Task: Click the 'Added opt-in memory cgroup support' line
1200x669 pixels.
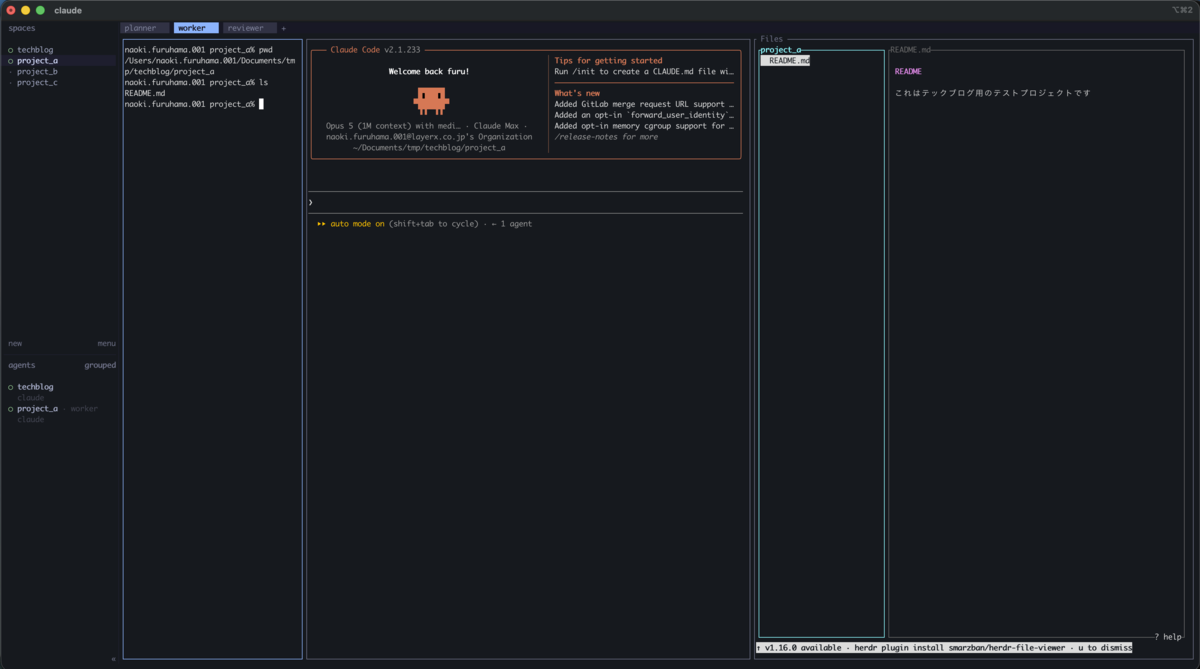Action: point(644,126)
